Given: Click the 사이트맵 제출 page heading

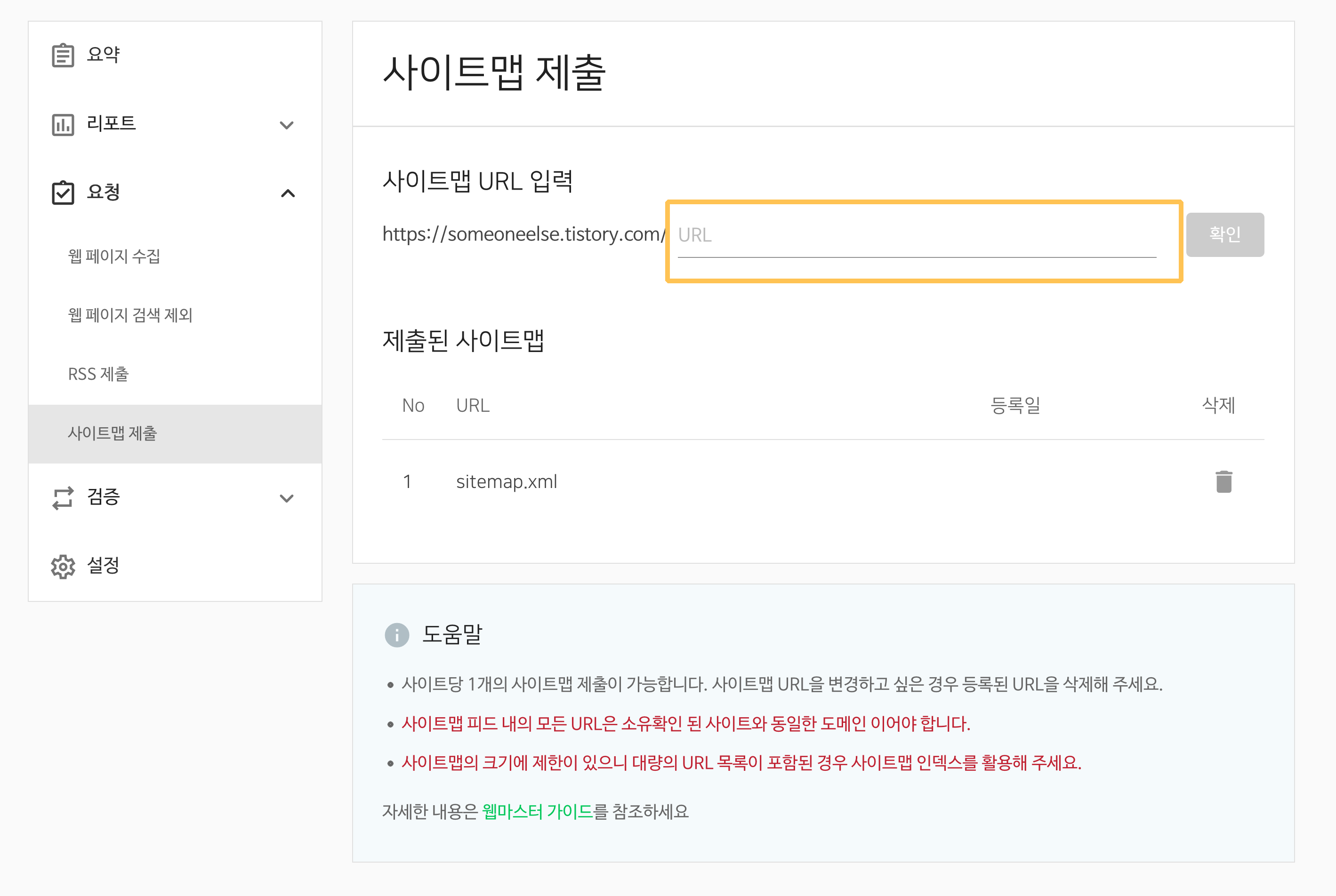Looking at the screenshot, I should (494, 72).
